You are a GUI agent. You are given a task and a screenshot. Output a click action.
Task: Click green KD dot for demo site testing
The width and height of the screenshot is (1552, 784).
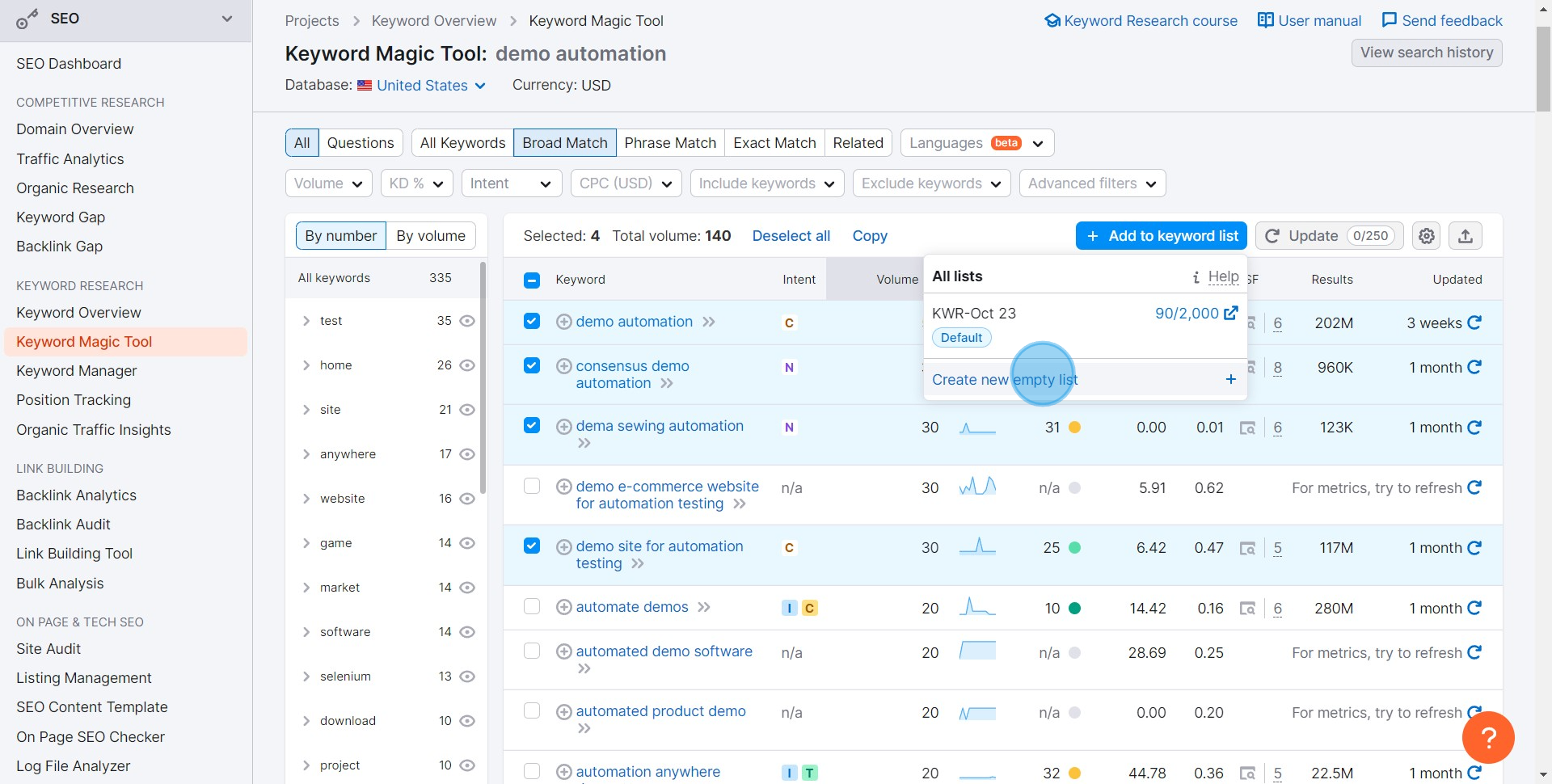tap(1074, 547)
